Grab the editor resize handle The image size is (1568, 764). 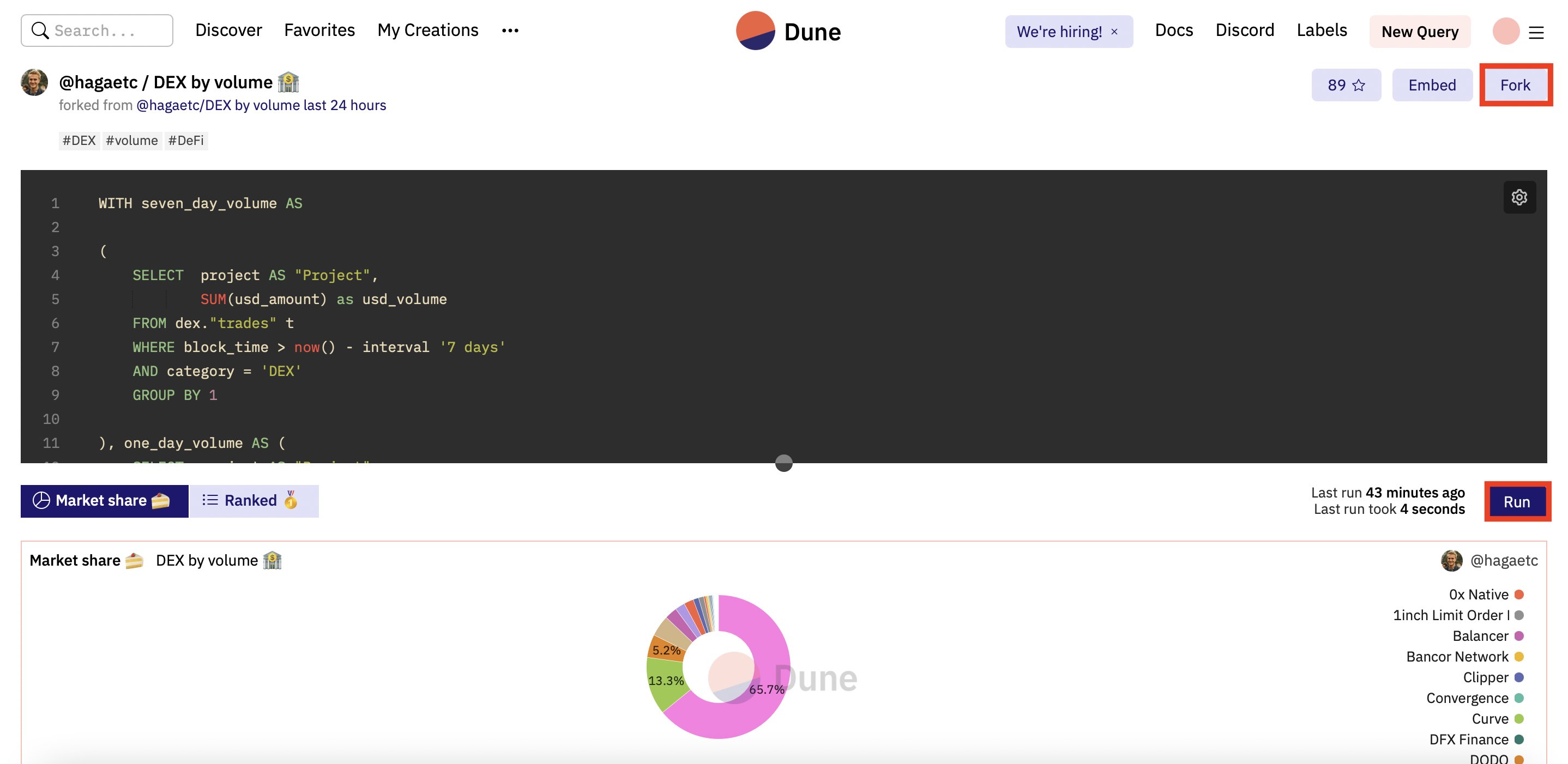coord(783,463)
